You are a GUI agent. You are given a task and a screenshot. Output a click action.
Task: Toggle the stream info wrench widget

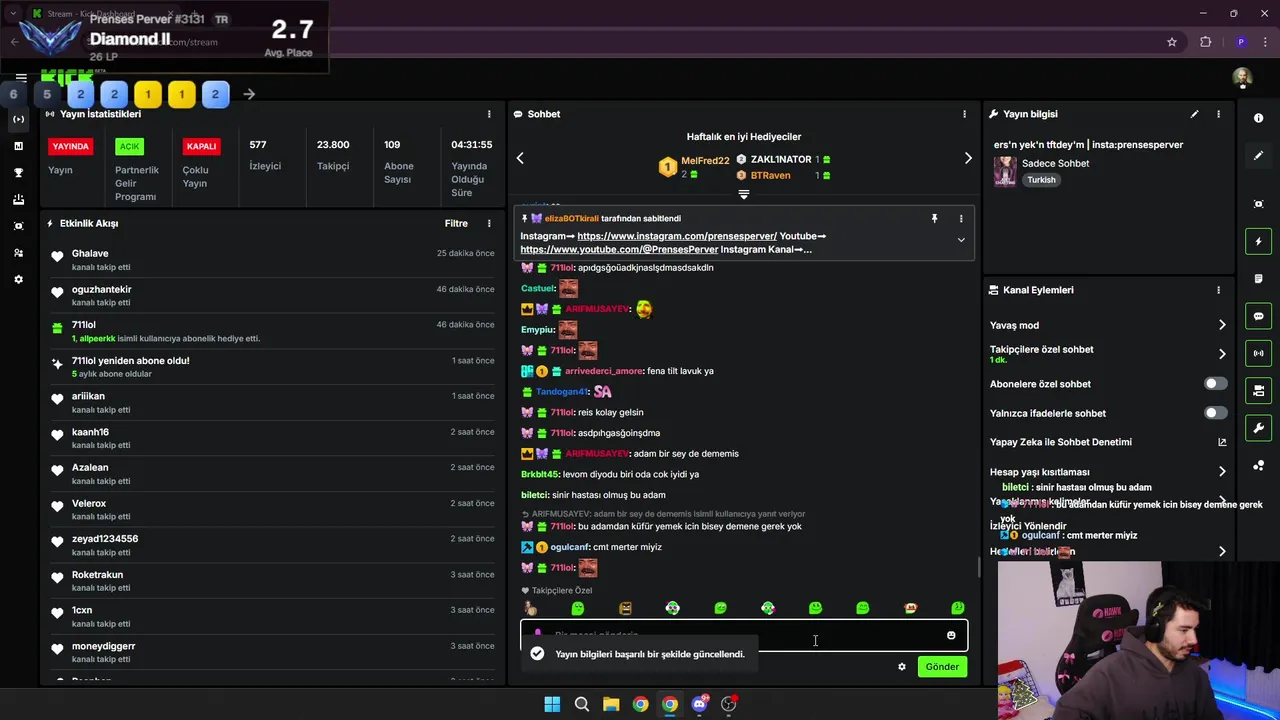tap(1258, 428)
